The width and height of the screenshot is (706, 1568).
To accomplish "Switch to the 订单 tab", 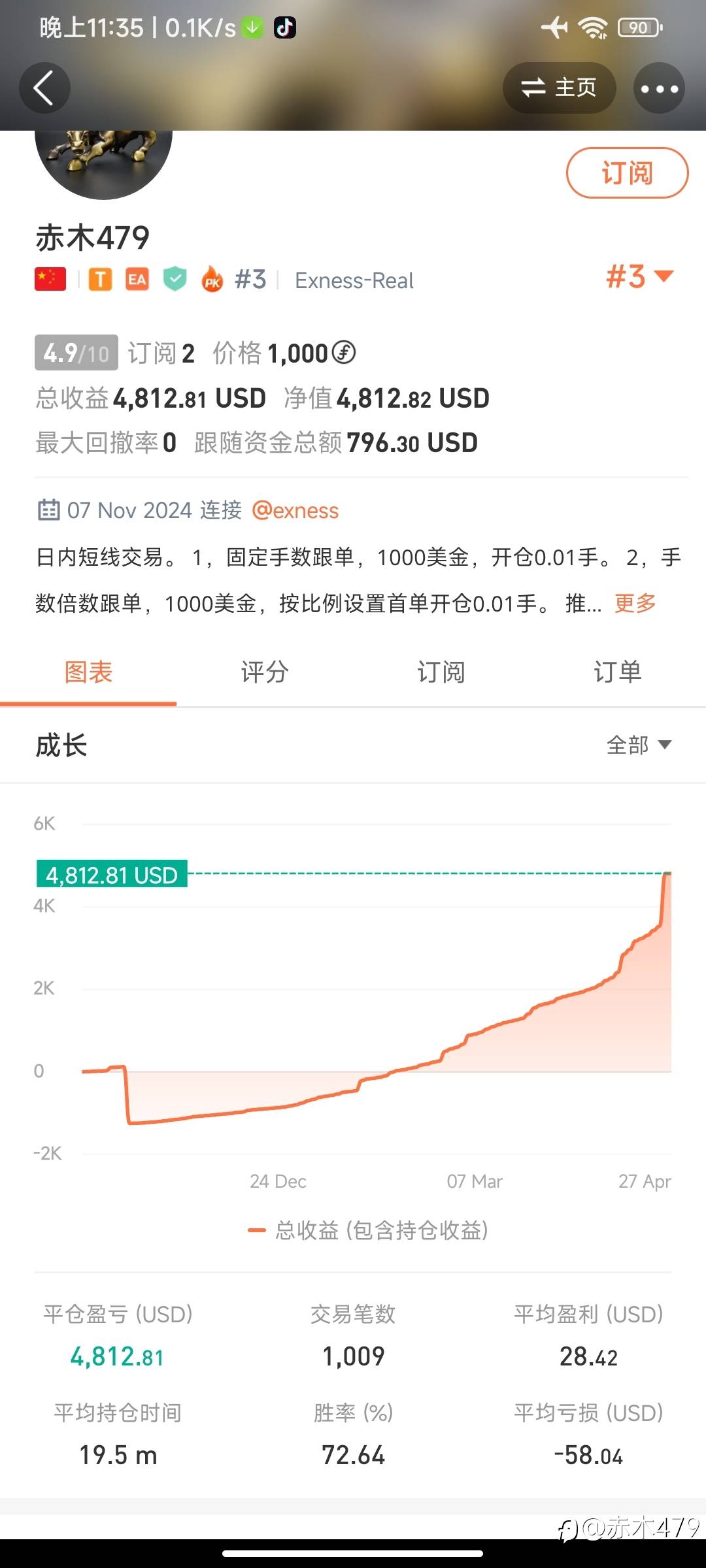I will click(617, 672).
